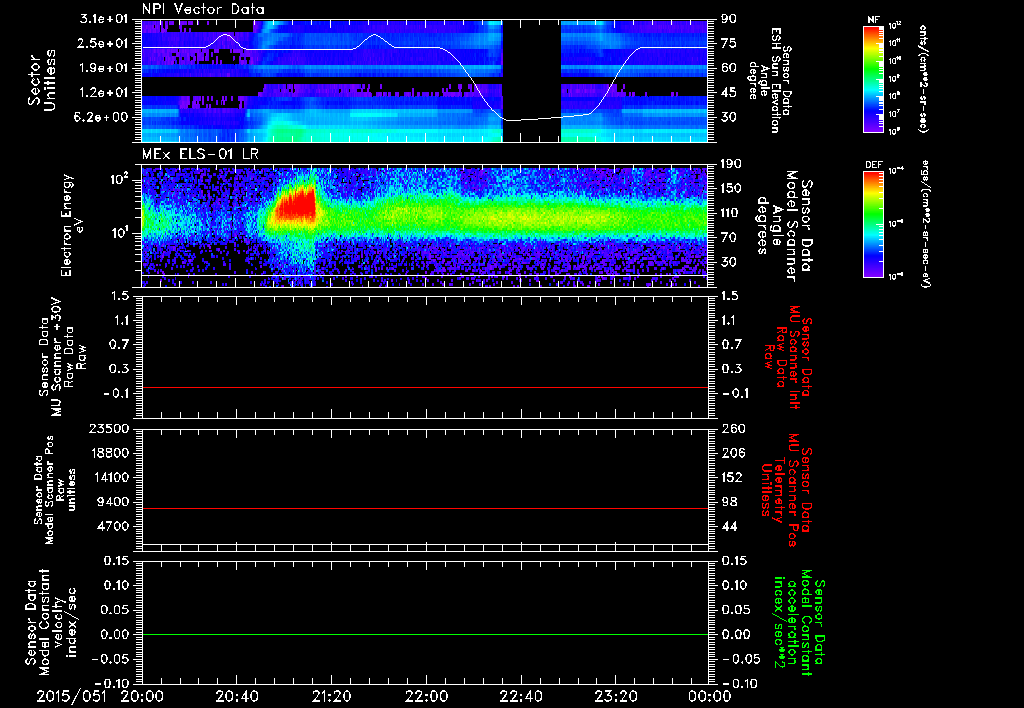
Task: Select the red "MU Scanner Init Raw Data" title
Action: pos(788,357)
